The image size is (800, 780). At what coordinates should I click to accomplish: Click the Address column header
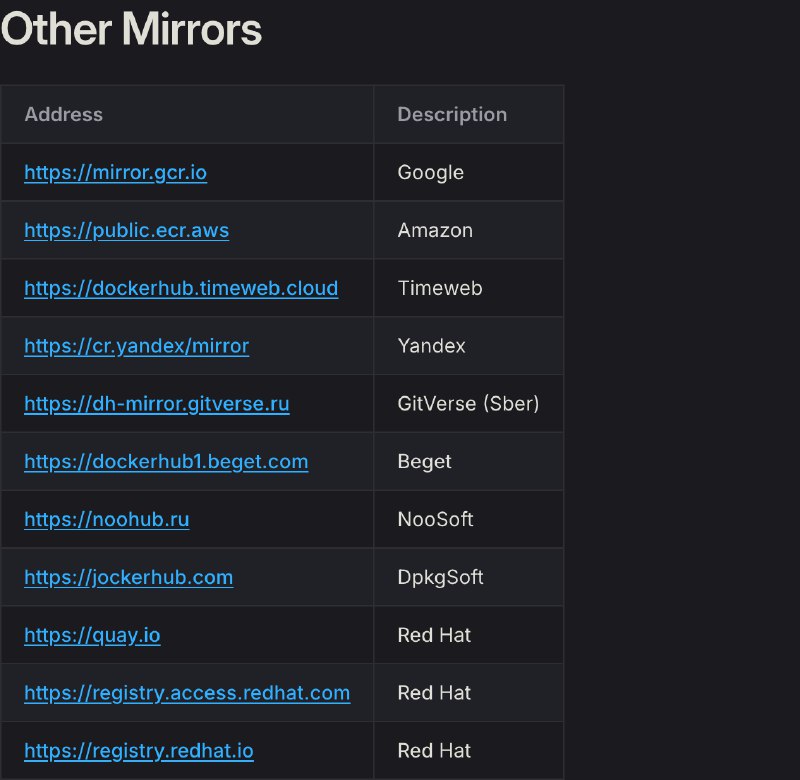[63, 114]
